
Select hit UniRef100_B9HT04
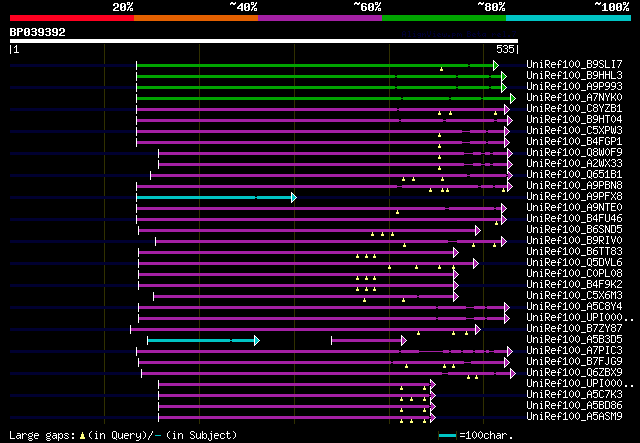pyautogui.click(x=574, y=120)
